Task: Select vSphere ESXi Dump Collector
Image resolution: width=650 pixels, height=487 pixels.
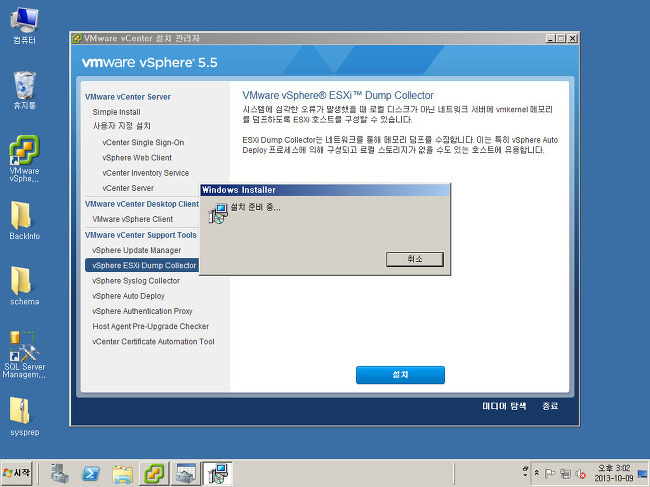Action: point(142,265)
